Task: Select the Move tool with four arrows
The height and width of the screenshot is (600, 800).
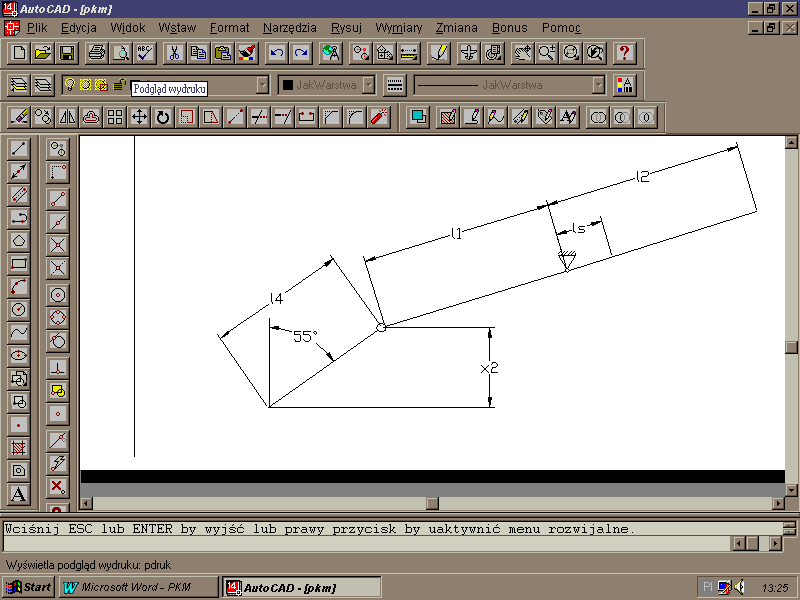Action: [139, 117]
